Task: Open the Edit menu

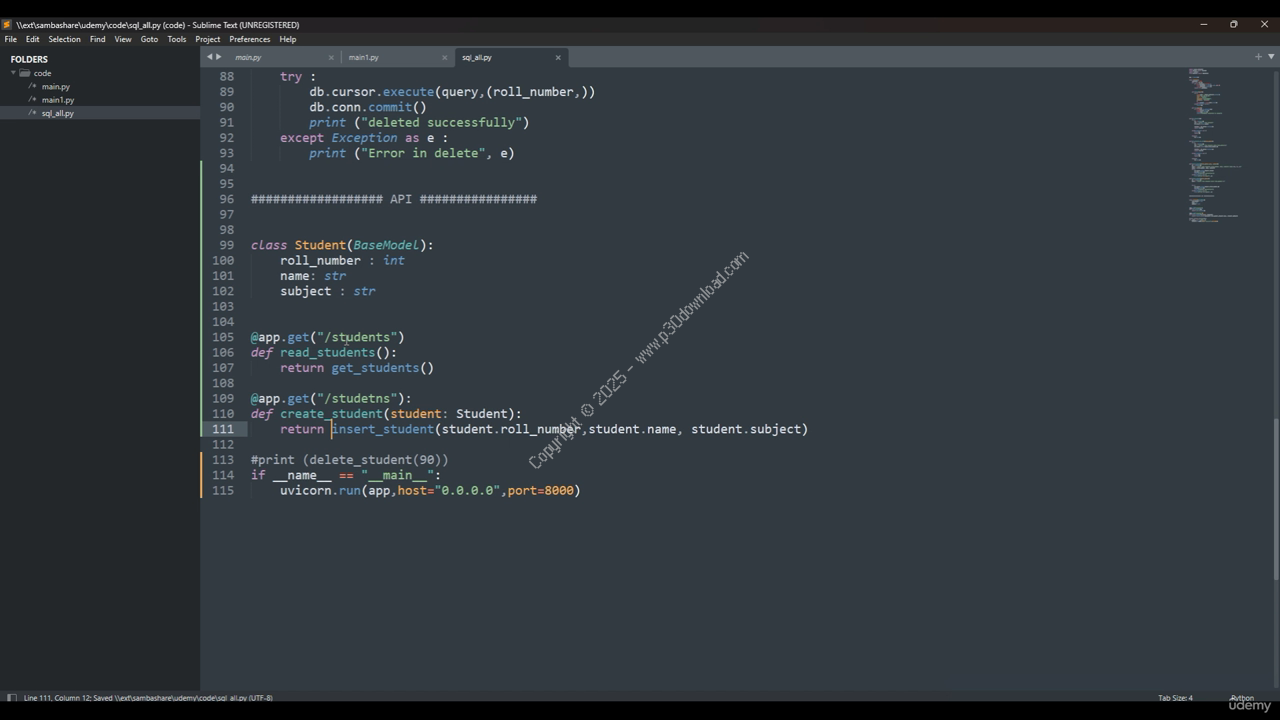Action: coord(33,39)
